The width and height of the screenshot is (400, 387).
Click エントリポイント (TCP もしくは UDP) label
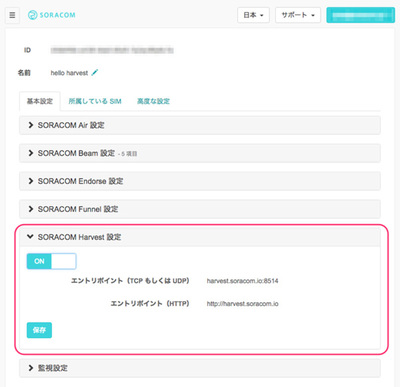[130, 281]
